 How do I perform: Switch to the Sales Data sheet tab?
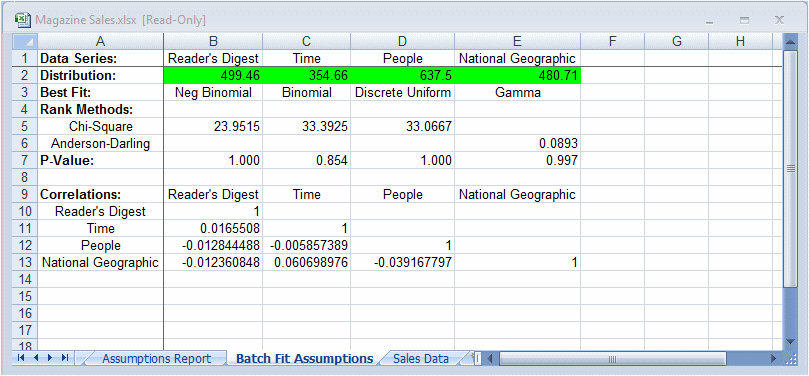(420, 358)
